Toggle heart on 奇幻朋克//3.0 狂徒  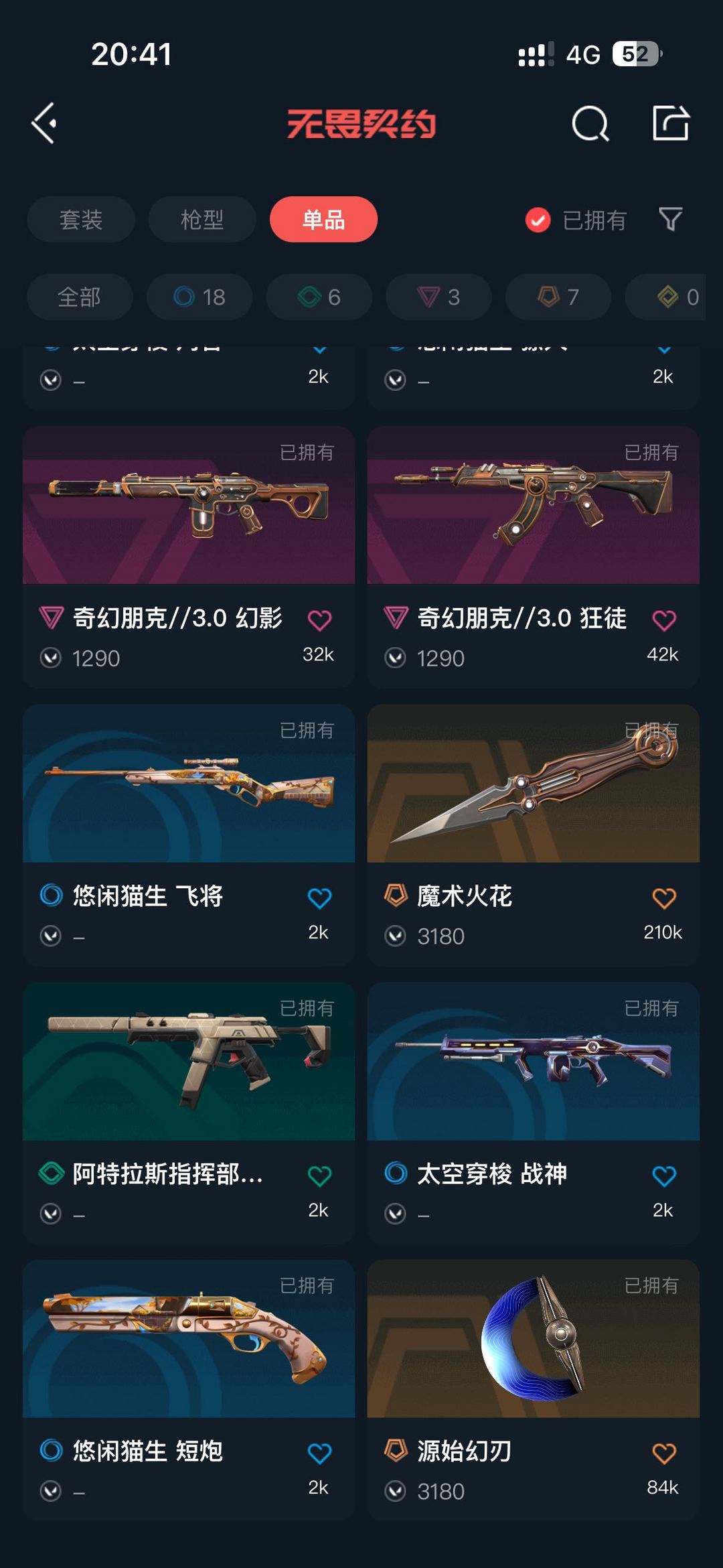664,620
